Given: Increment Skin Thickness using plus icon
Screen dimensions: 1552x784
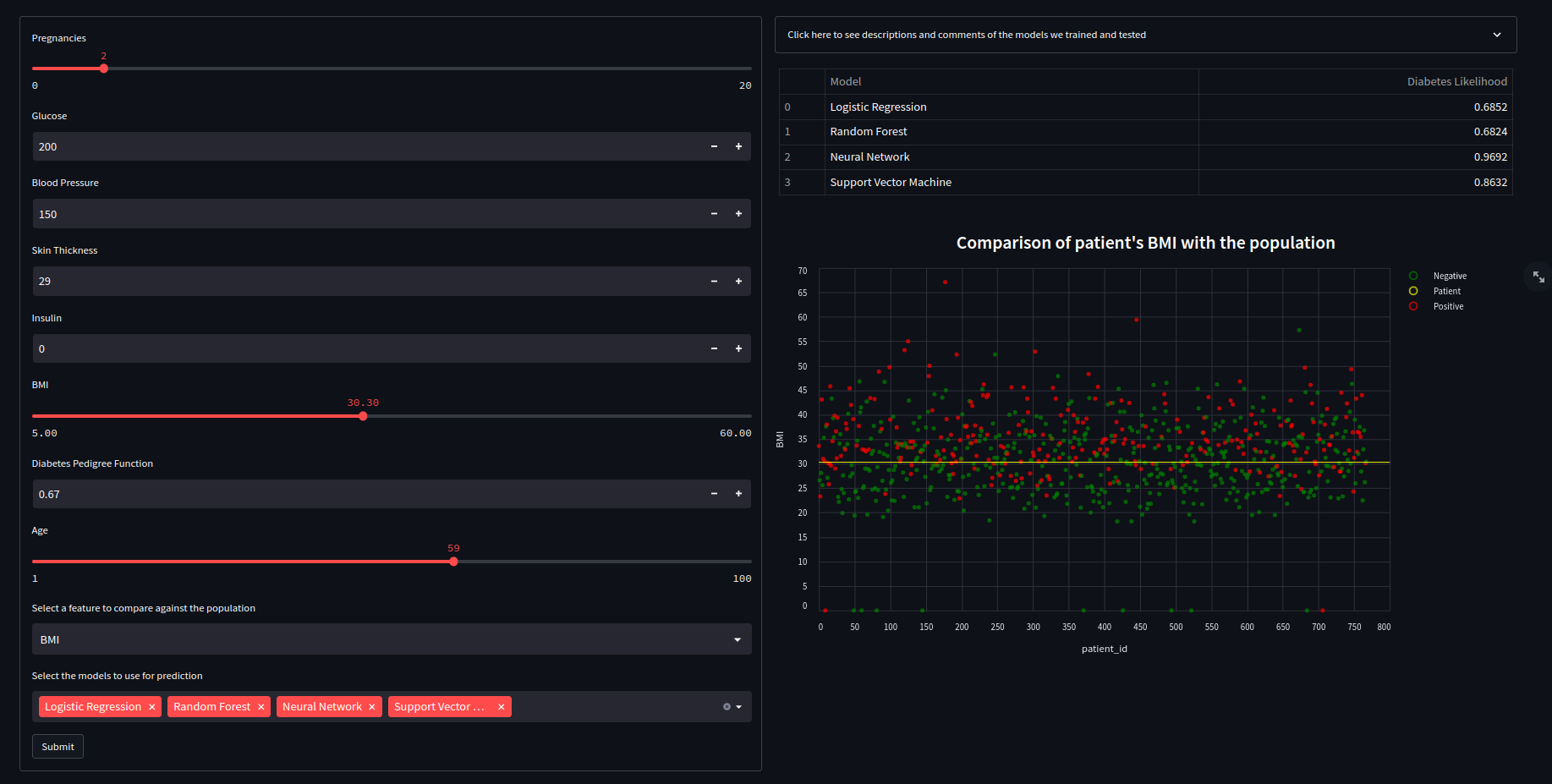Looking at the screenshot, I should point(738,282).
